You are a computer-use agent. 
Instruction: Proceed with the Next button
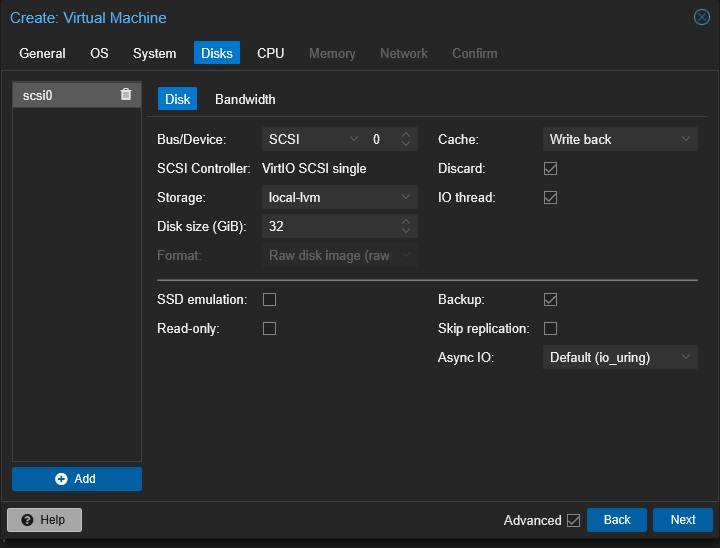pos(682,520)
